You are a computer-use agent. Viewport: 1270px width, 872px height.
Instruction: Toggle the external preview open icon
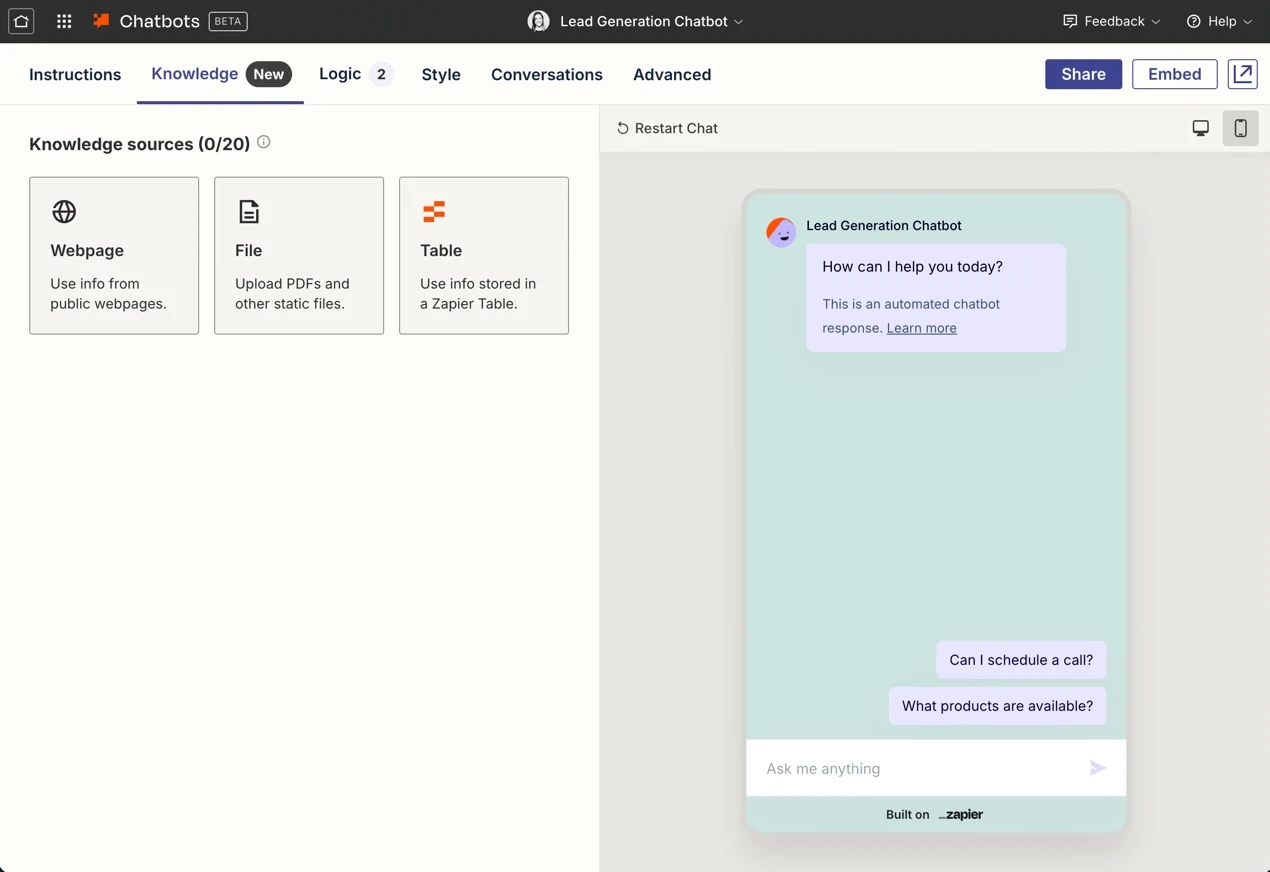click(1242, 74)
